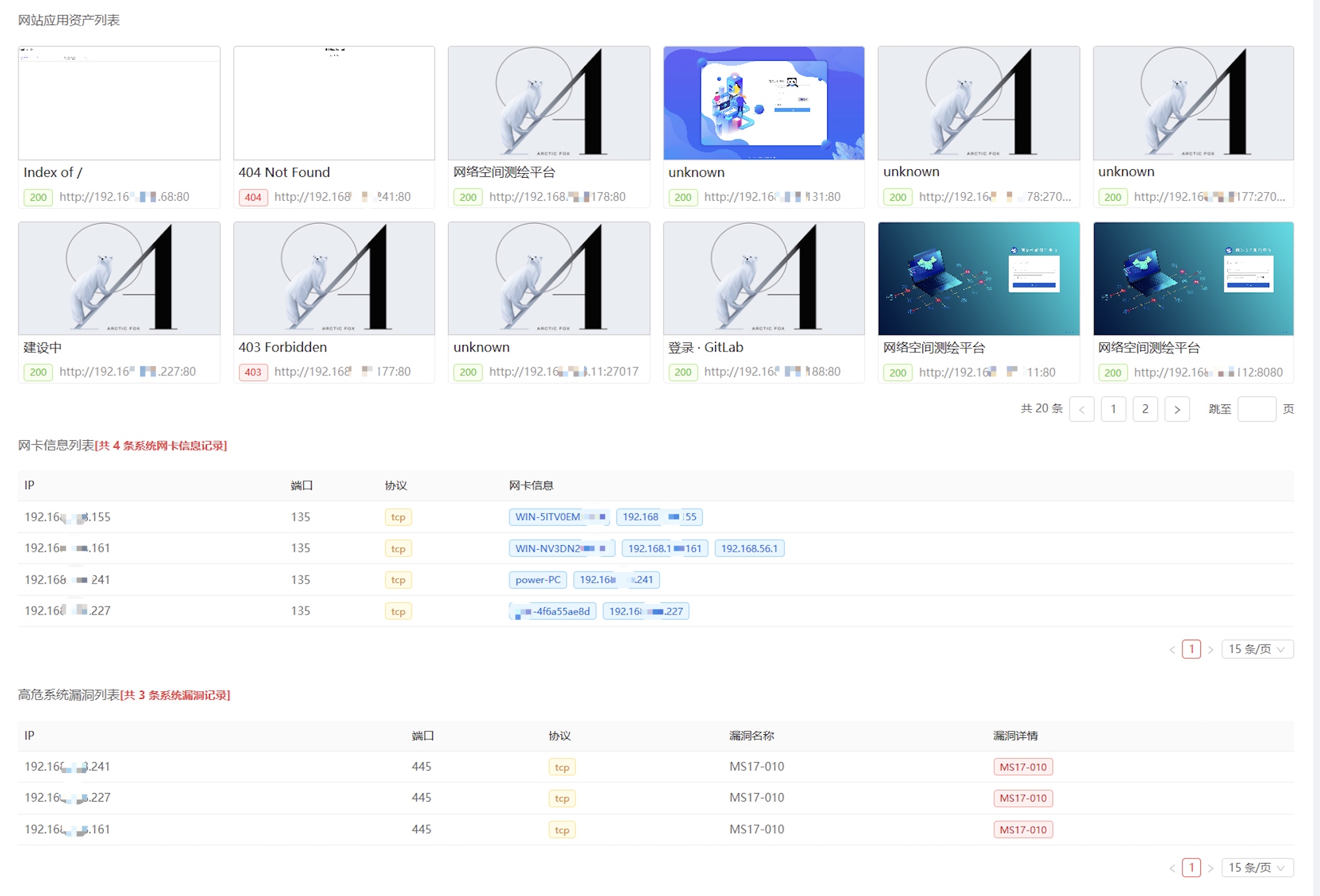Click the WIN-NV3DN2 hostname tag
Viewport: 1320px width, 896px height.
click(561, 548)
